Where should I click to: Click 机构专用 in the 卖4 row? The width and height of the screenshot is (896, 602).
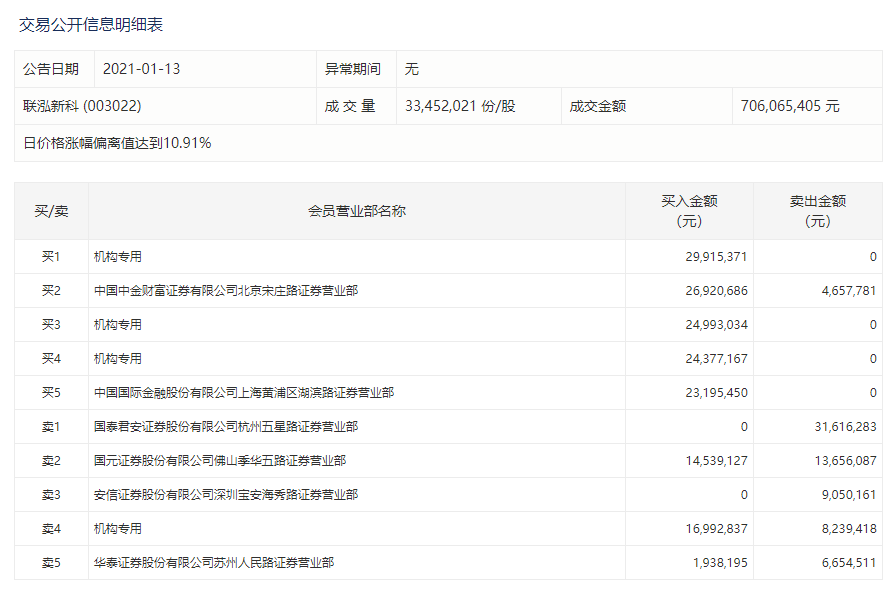pyautogui.click(x=118, y=529)
